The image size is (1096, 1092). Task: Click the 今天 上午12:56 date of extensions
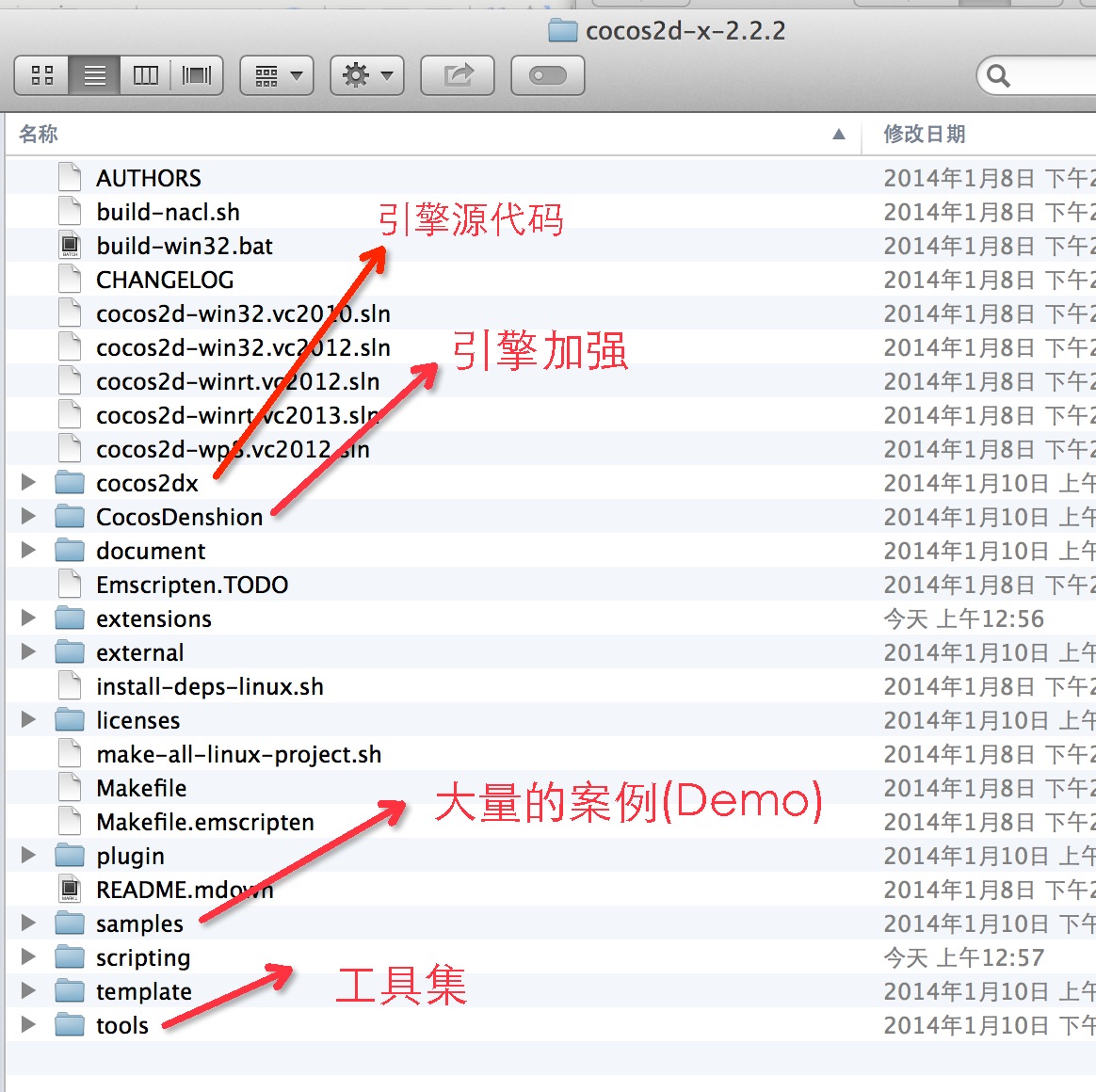pos(963,618)
